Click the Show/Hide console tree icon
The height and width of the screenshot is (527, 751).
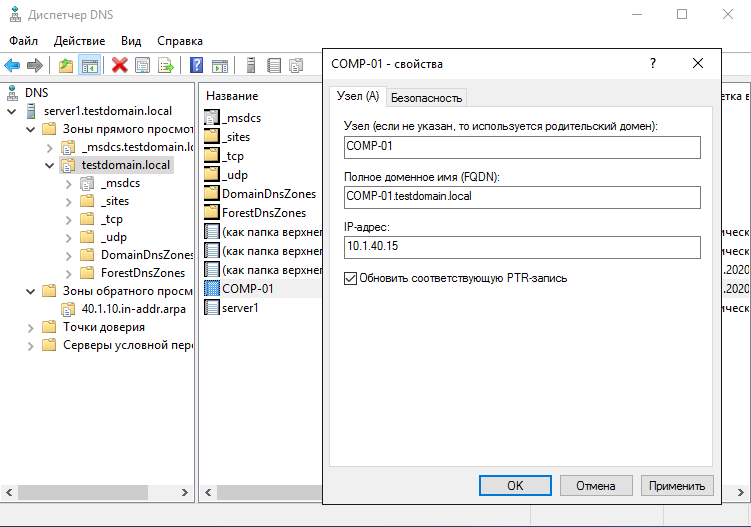click(89, 65)
